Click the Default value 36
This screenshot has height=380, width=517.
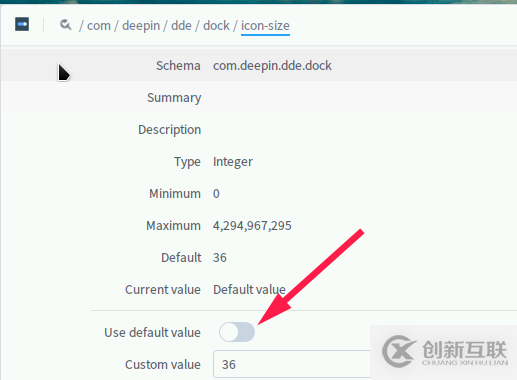tap(220, 258)
